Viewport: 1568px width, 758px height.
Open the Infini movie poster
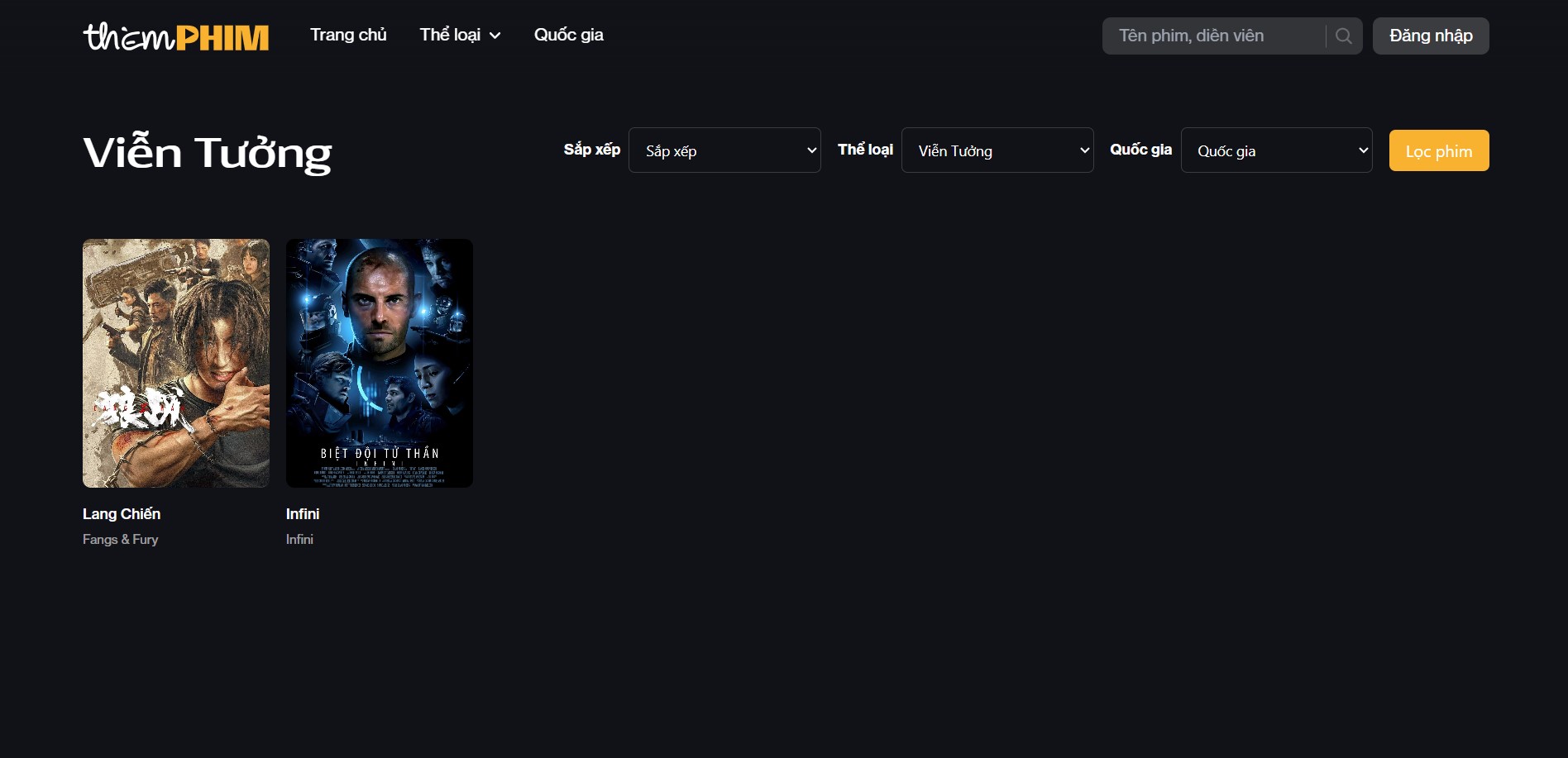pyautogui.click(x=380, y=363)
